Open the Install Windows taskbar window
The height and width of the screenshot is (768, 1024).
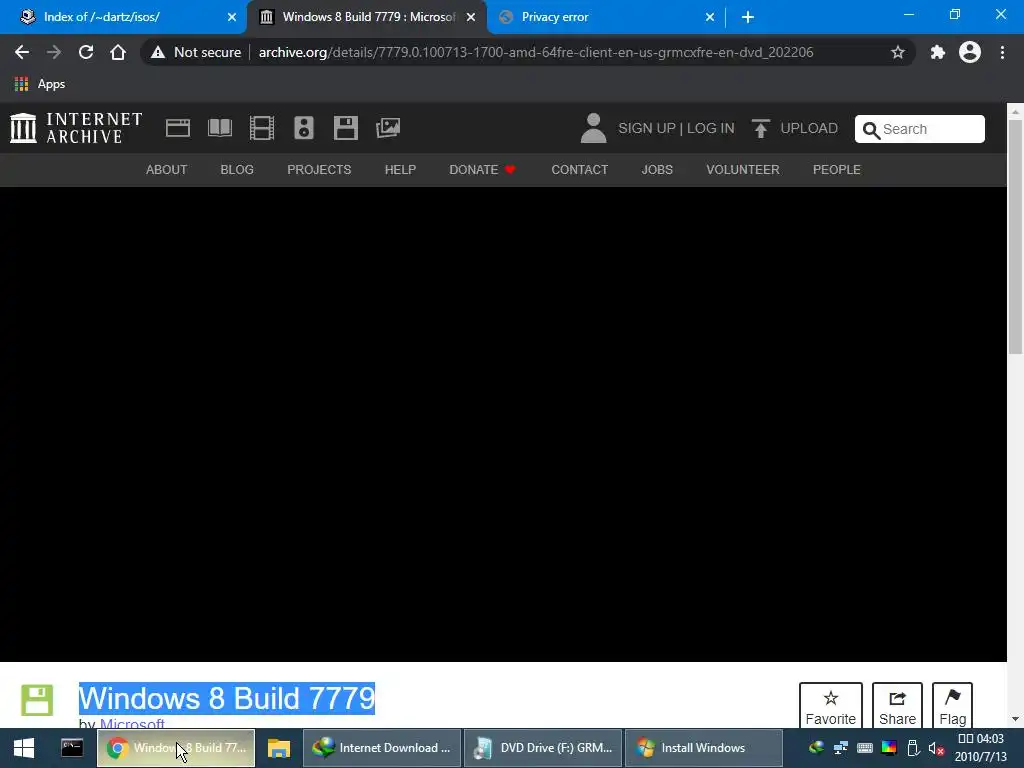point(703,748)
